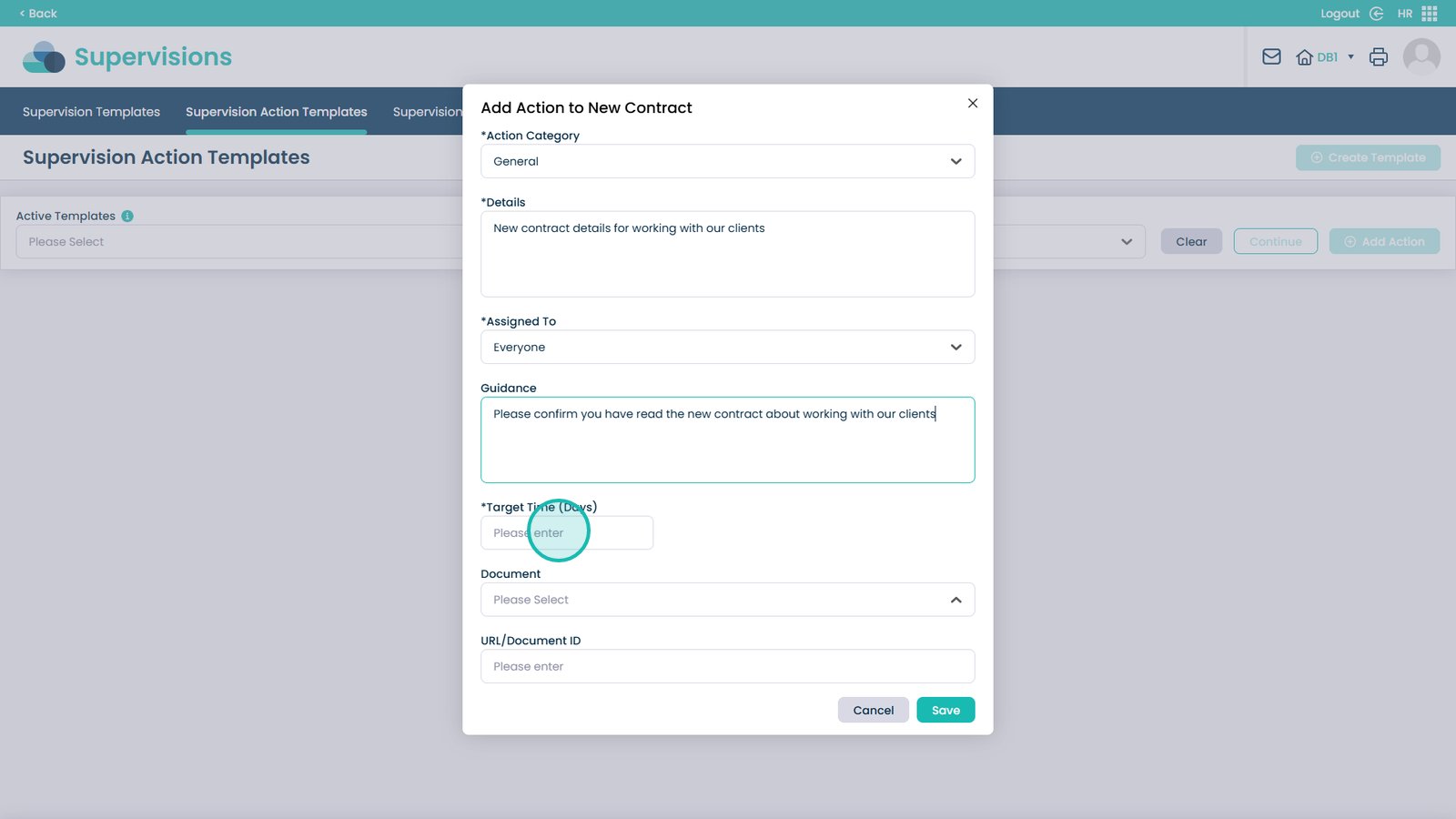Go Back using top-left link
1456x819 pixels.
38,14
